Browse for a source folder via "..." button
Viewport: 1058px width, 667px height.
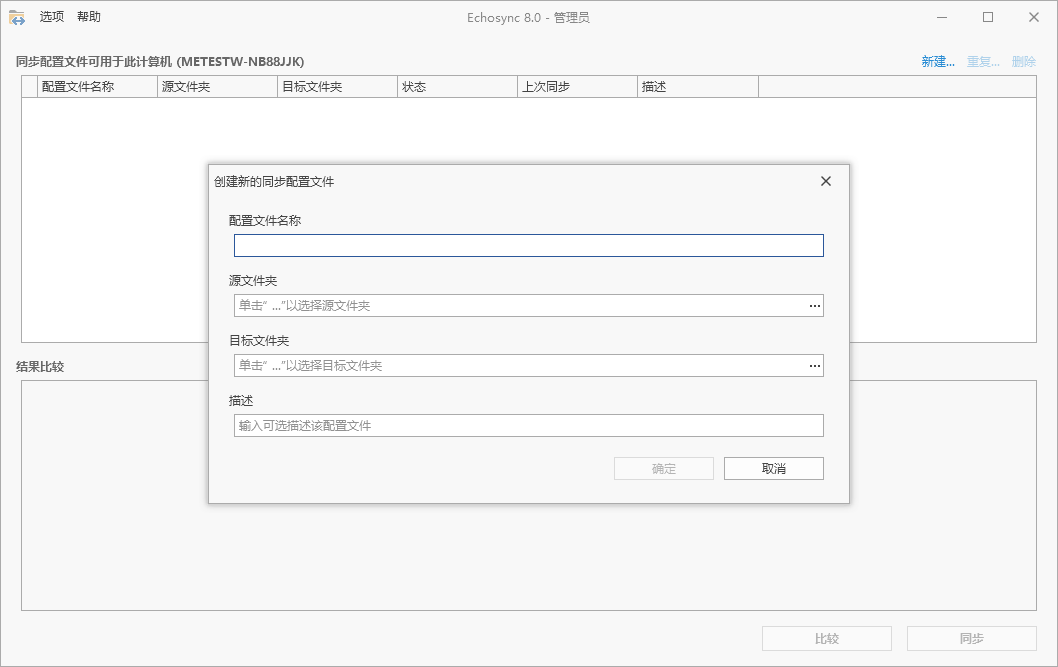coord(813,305)
